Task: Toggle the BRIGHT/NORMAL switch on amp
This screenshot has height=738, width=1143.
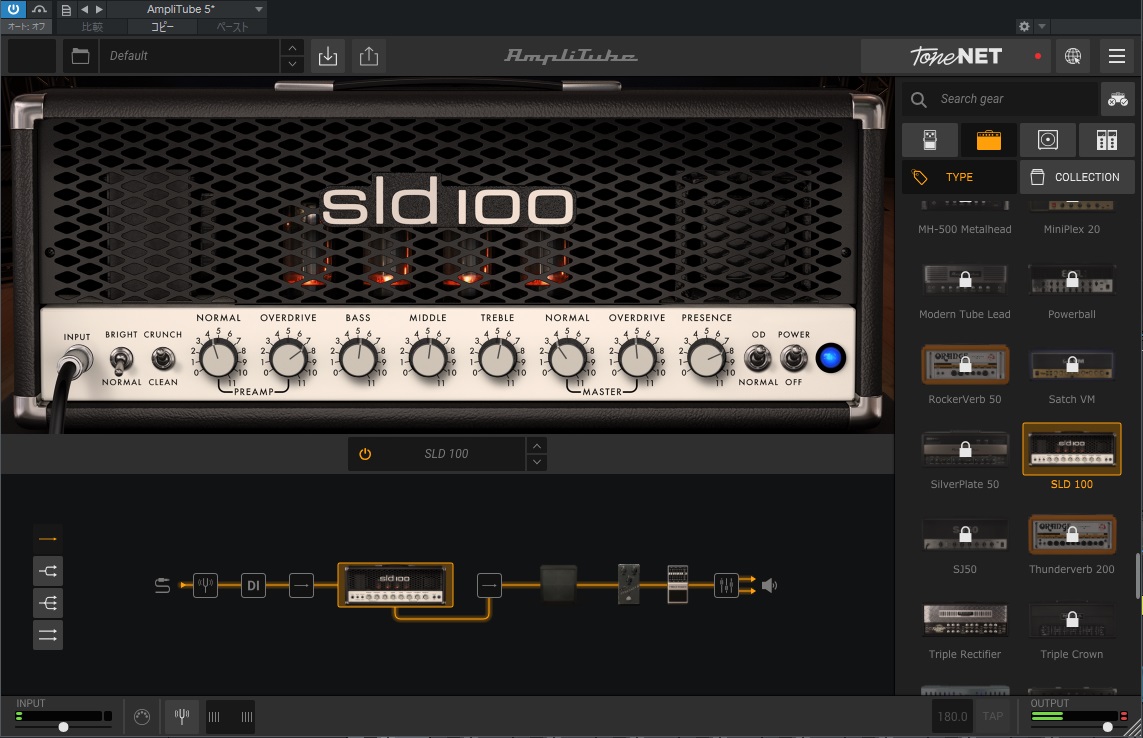Action: pos(122,359)
